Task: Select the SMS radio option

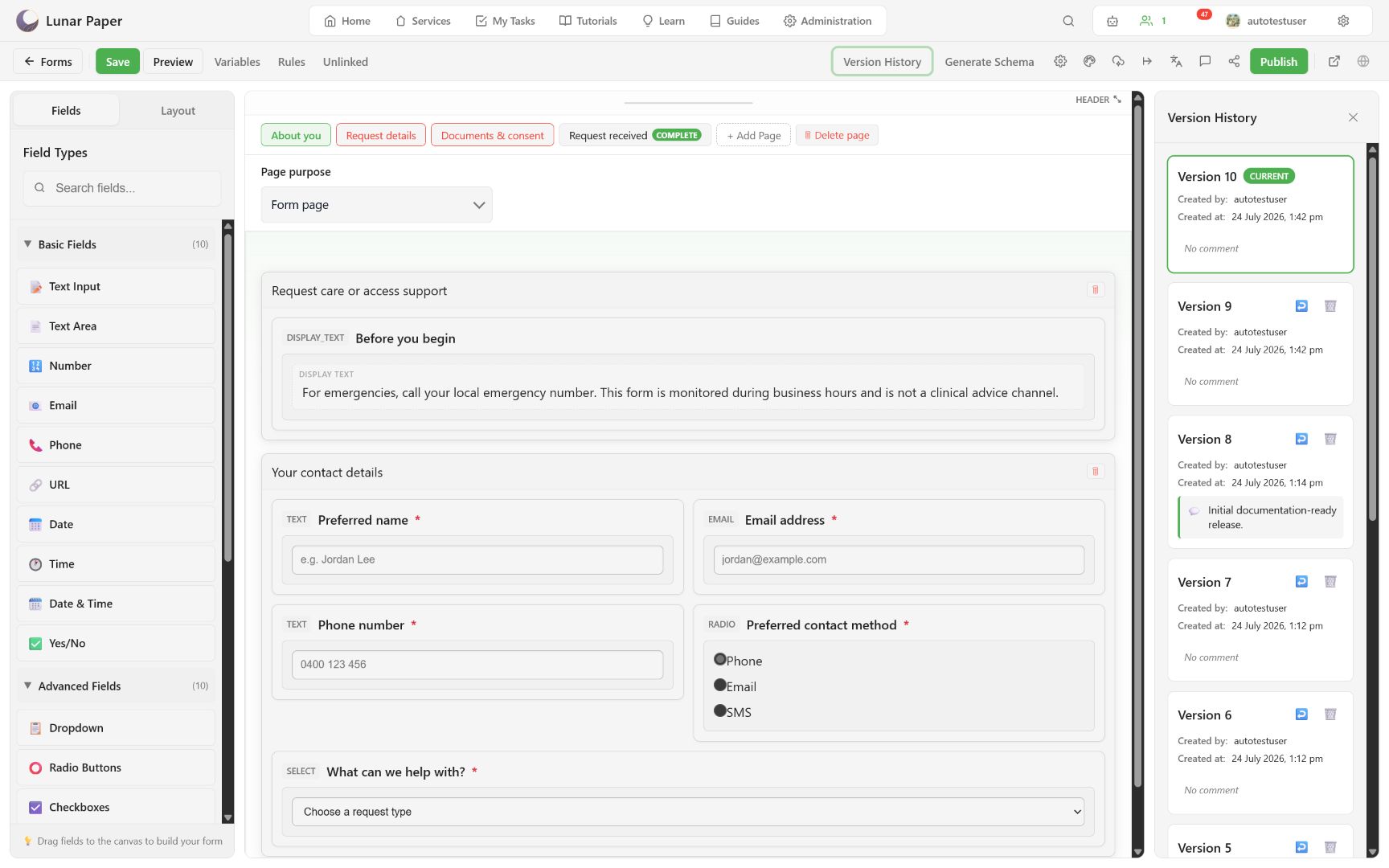Action: point(720,710)
